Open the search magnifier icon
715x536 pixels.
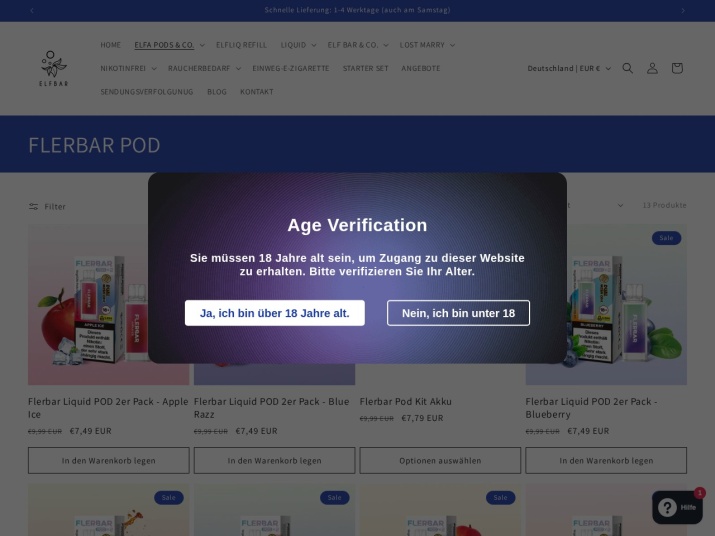click(x=627, y=68)
